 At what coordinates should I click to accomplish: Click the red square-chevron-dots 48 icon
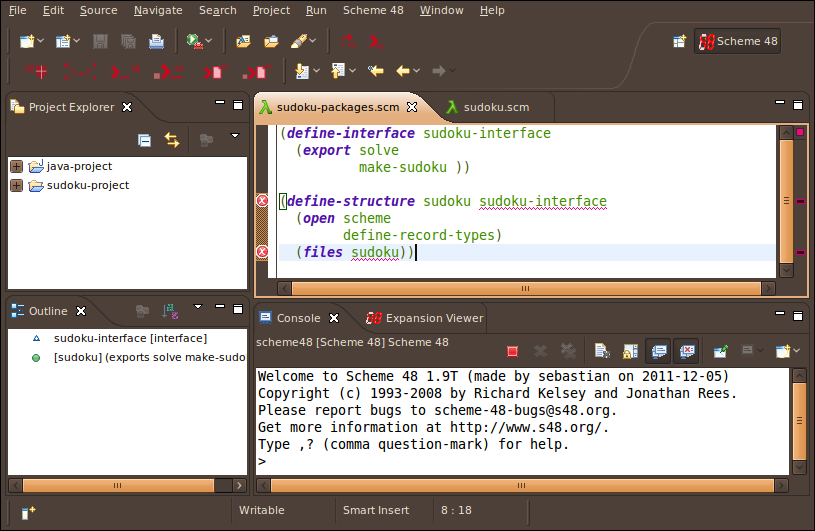[168, 71]
